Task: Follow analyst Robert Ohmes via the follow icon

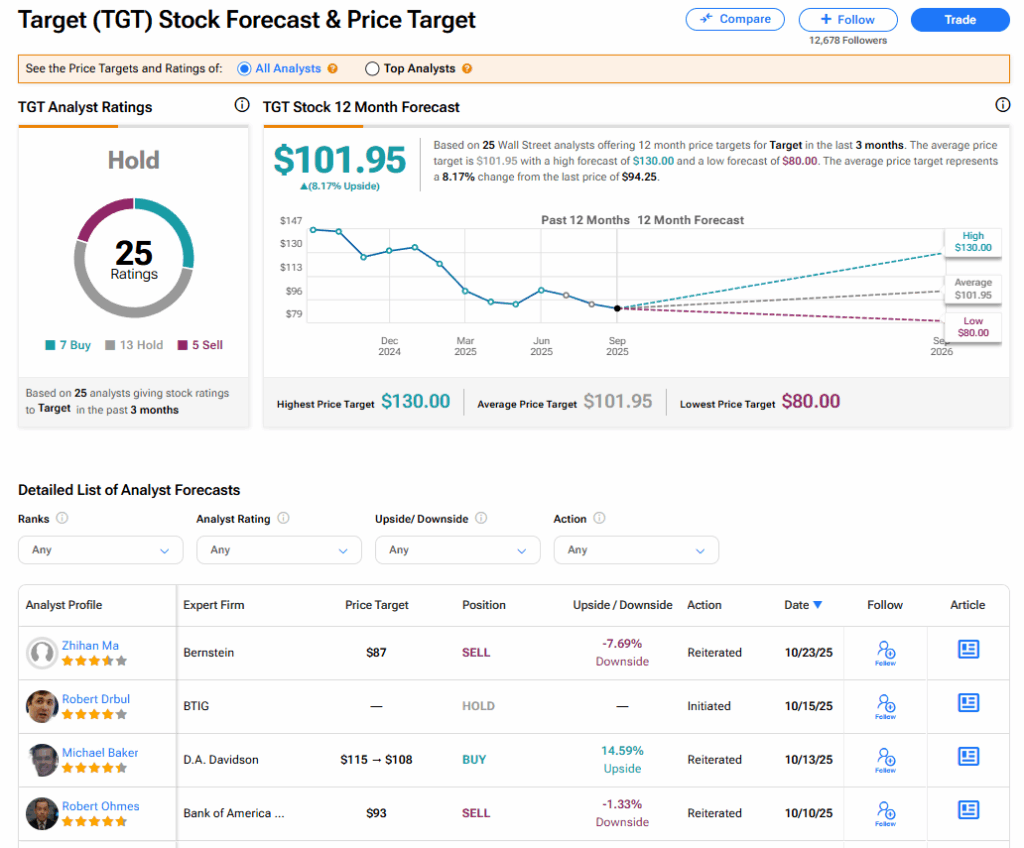Action: (885, 812)
